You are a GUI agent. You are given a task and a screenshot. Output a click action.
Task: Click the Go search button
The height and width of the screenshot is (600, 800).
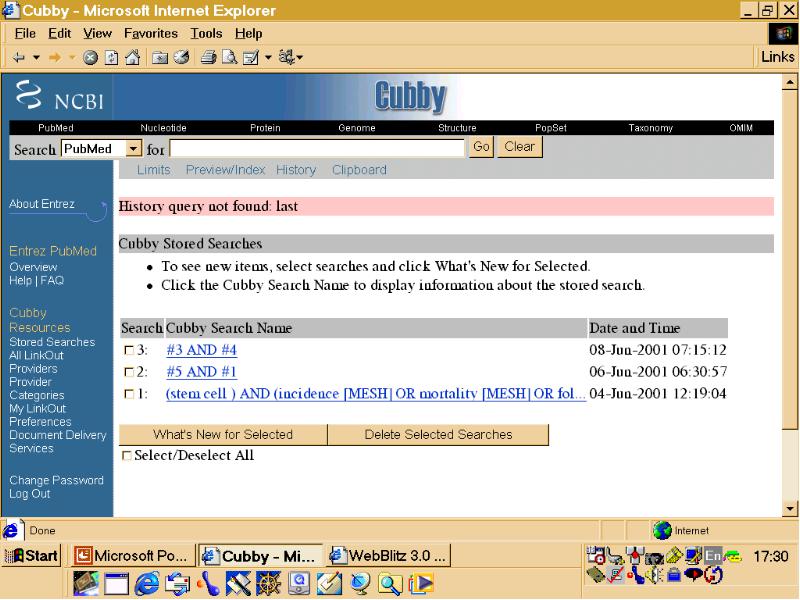(x=481, y=147)
